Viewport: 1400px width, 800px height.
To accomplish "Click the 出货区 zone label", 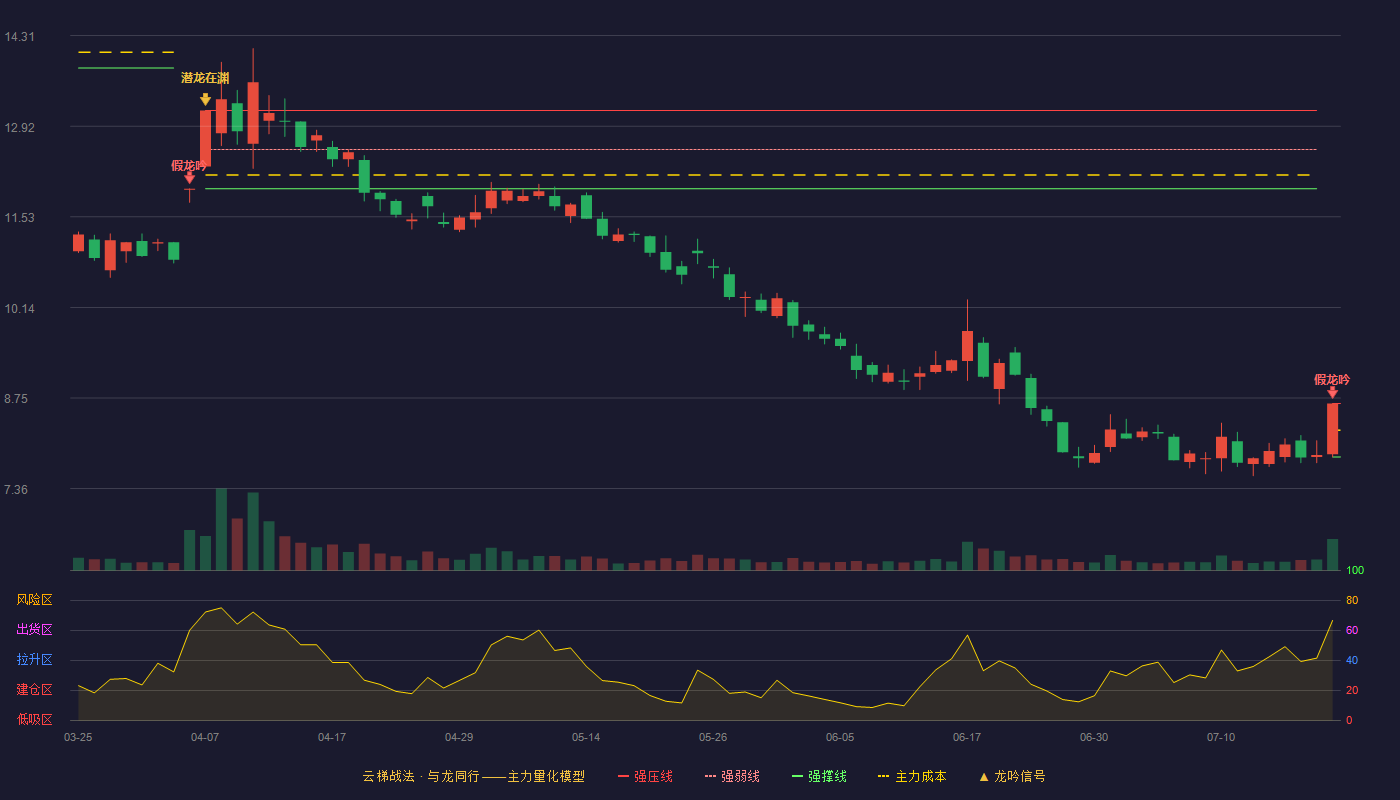I will pyautogui.click(x=34, y=630).
